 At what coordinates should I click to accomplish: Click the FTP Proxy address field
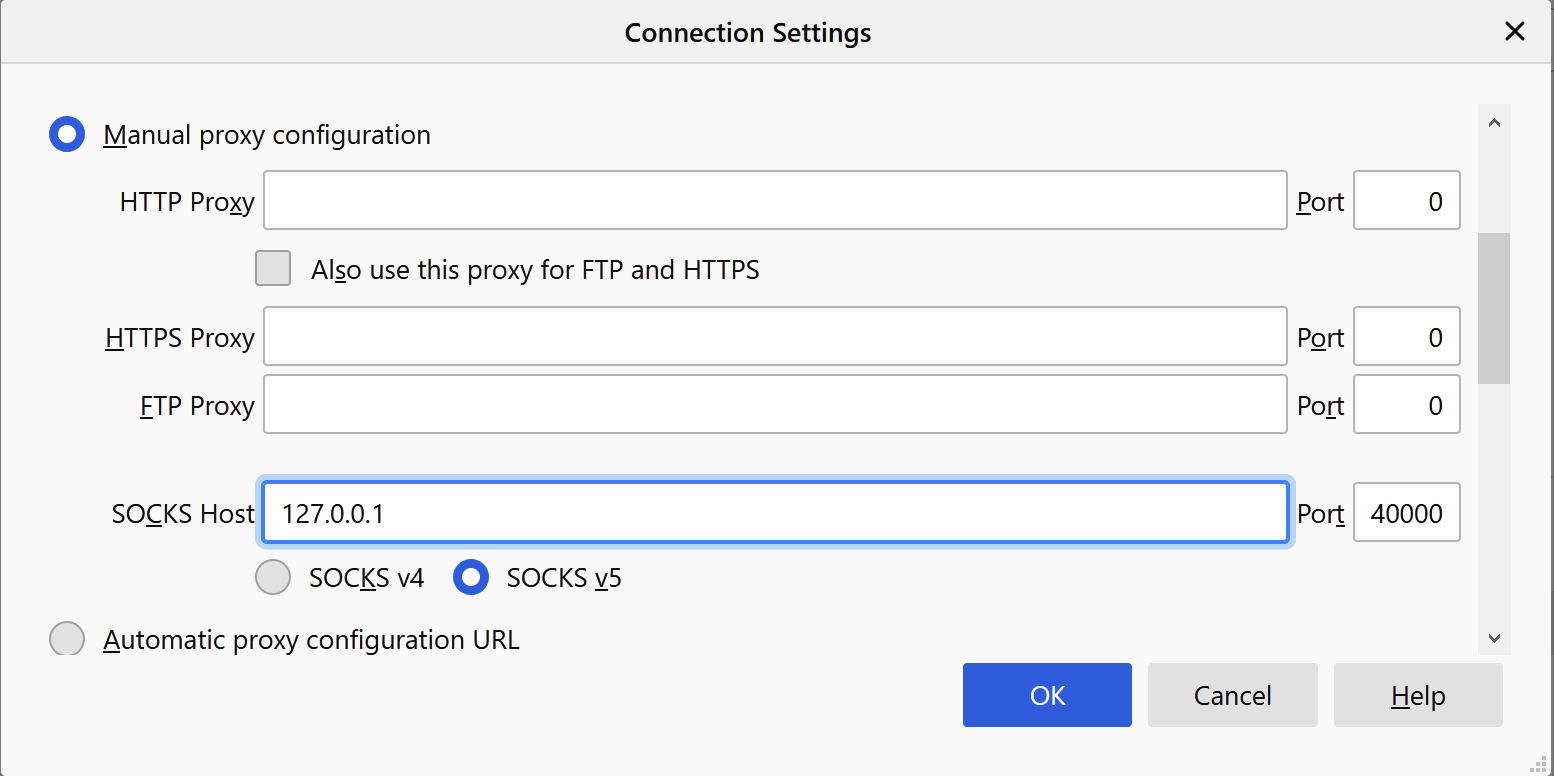coord(774,405)
